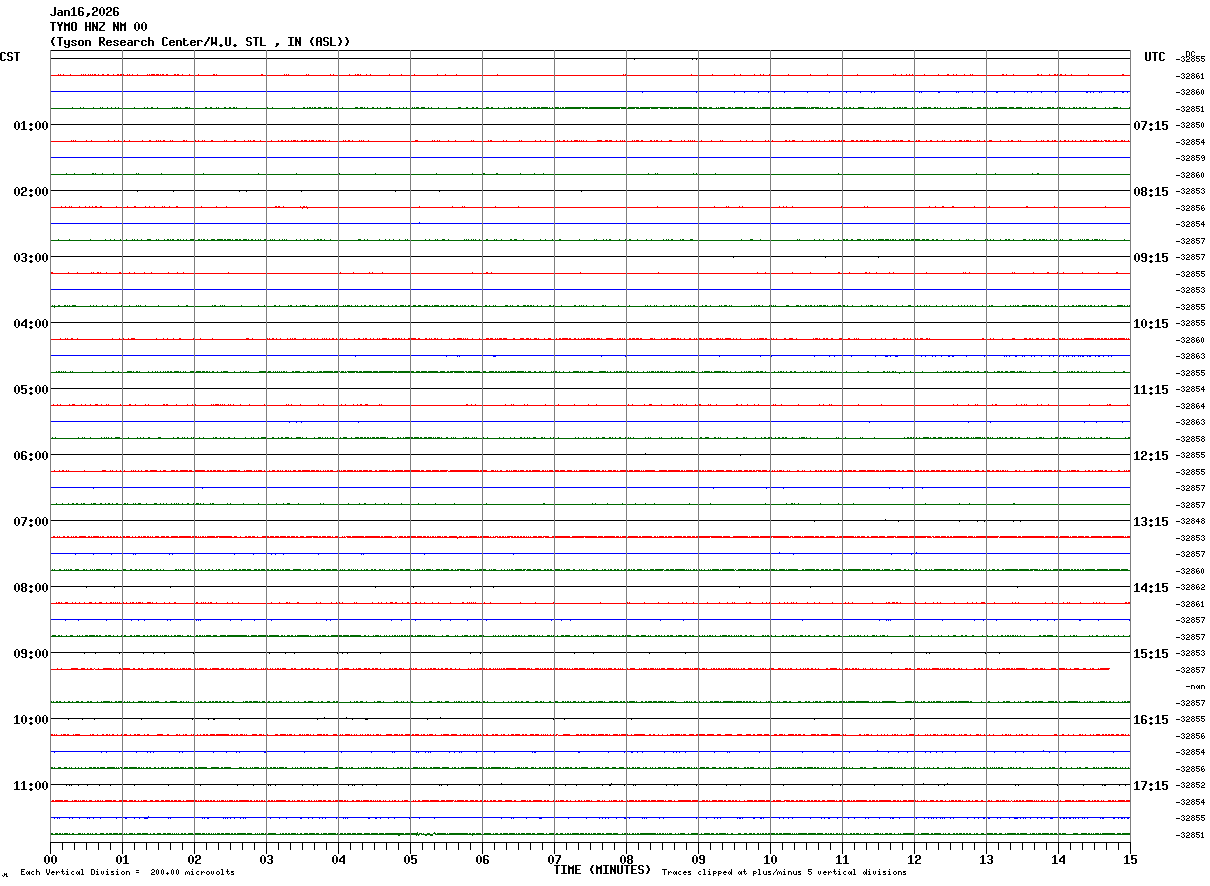The height and width of the screenshot is (886, 1210).
Task: Click minute tick label 11 on x-axis
Action: pos(842,859)
